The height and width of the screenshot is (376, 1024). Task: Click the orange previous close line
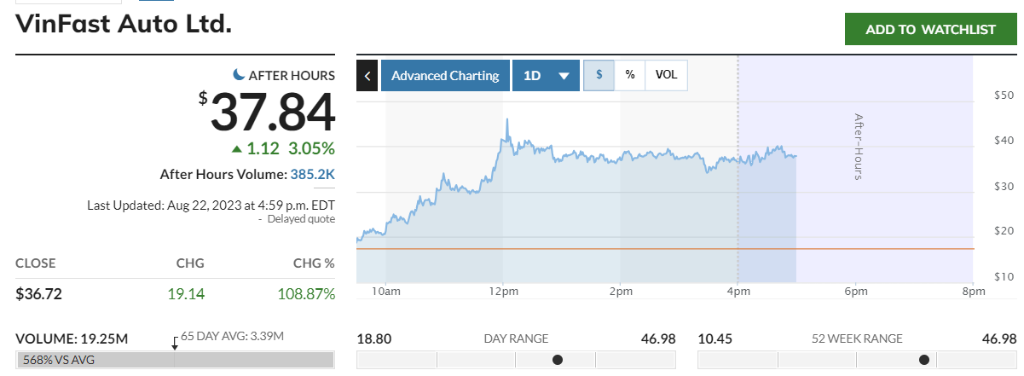665,249
